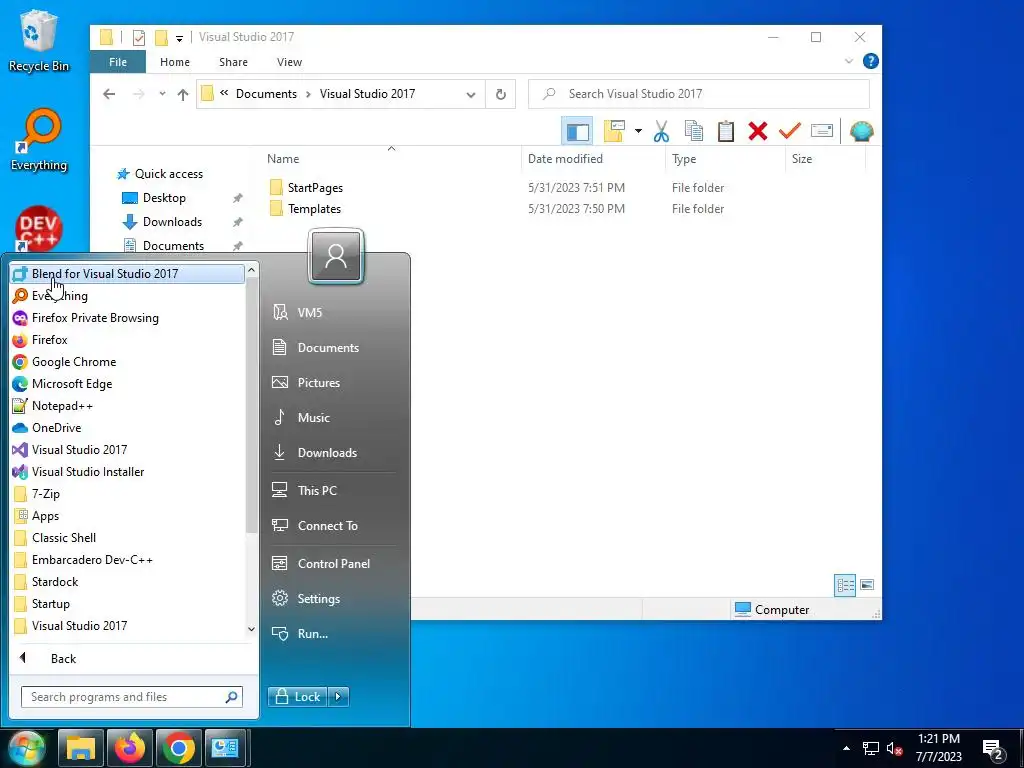Click the Rename icon in Explorer toolbar
The width and height of the screenshot is (1024, 768).
point(822,131)
